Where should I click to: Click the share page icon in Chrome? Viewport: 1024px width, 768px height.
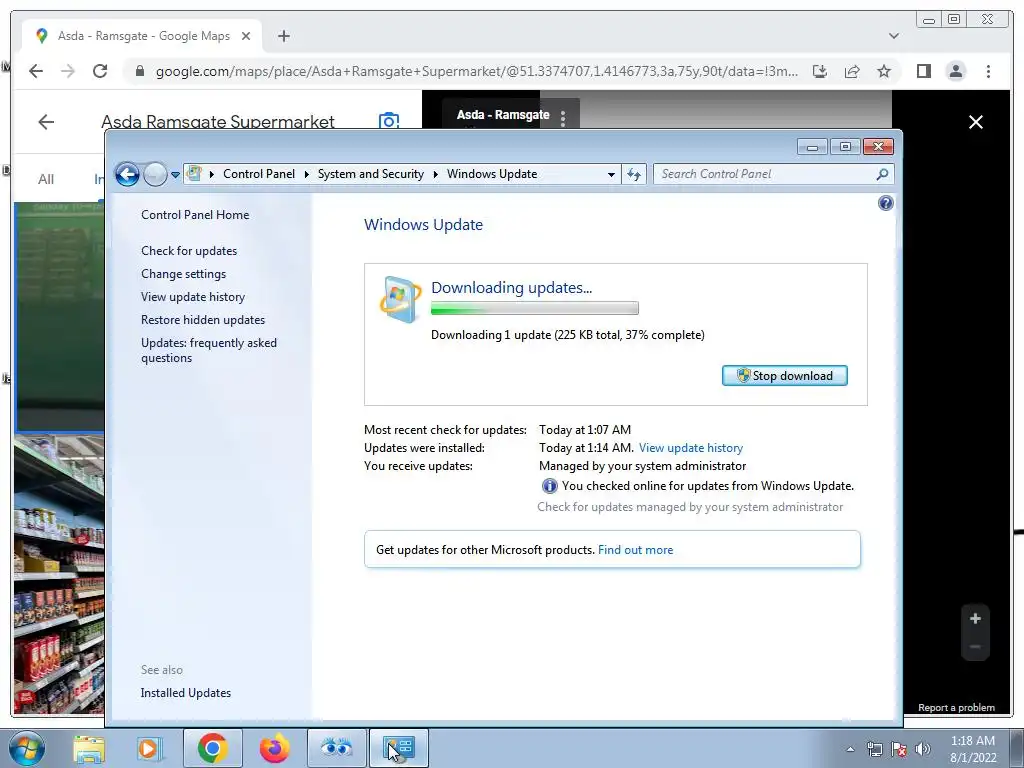[x=852, y=71]
